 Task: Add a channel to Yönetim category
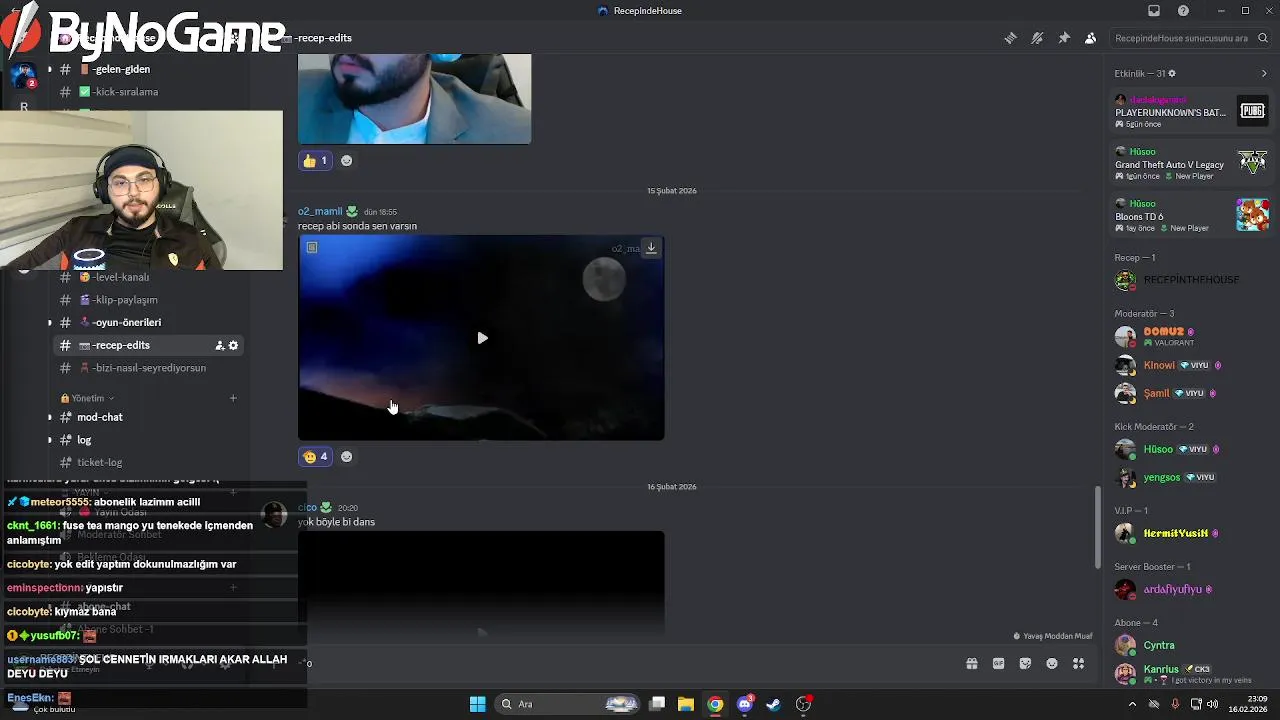coord(233,398)
